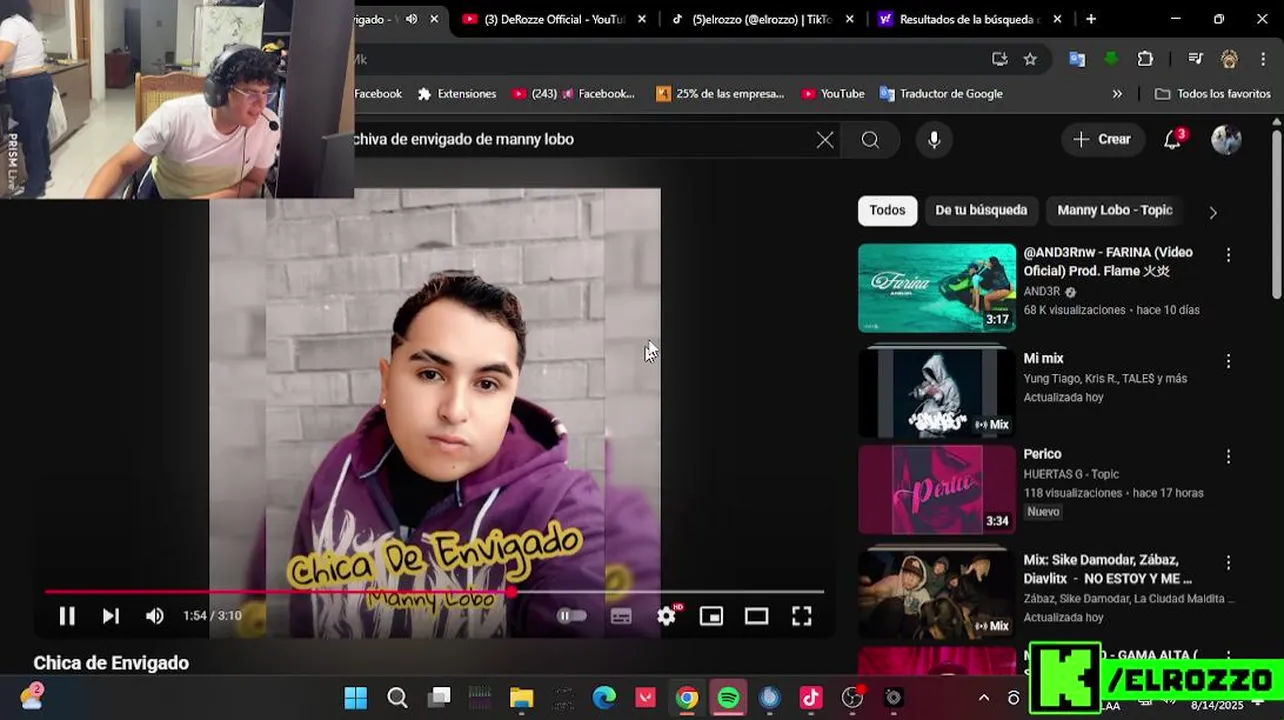Open options for Sike Damodar mix
Viewport: 1284px width, 720px height.
(x=1229, y=563)
